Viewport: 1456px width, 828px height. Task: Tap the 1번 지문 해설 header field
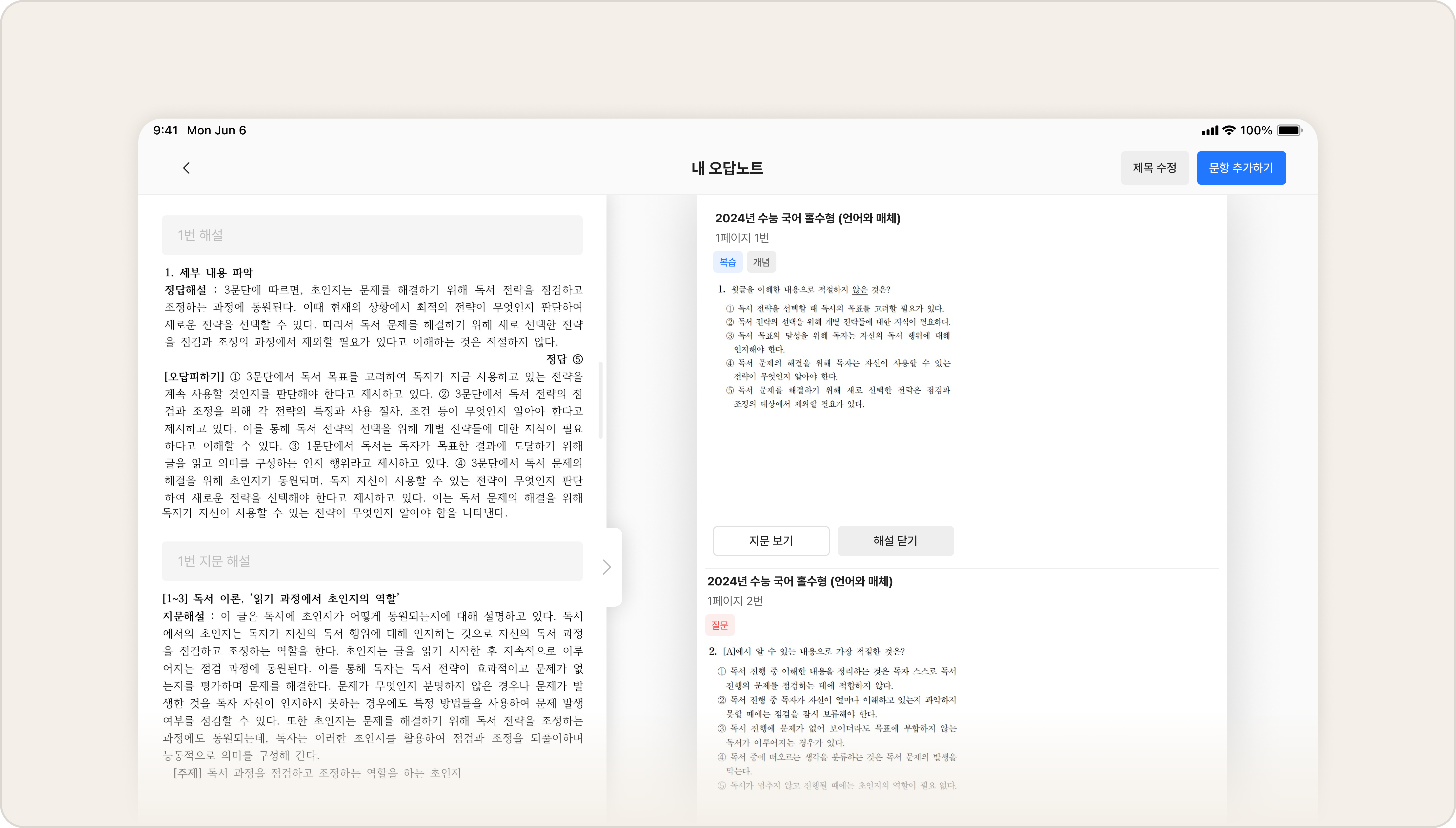[x=372, y=561]
